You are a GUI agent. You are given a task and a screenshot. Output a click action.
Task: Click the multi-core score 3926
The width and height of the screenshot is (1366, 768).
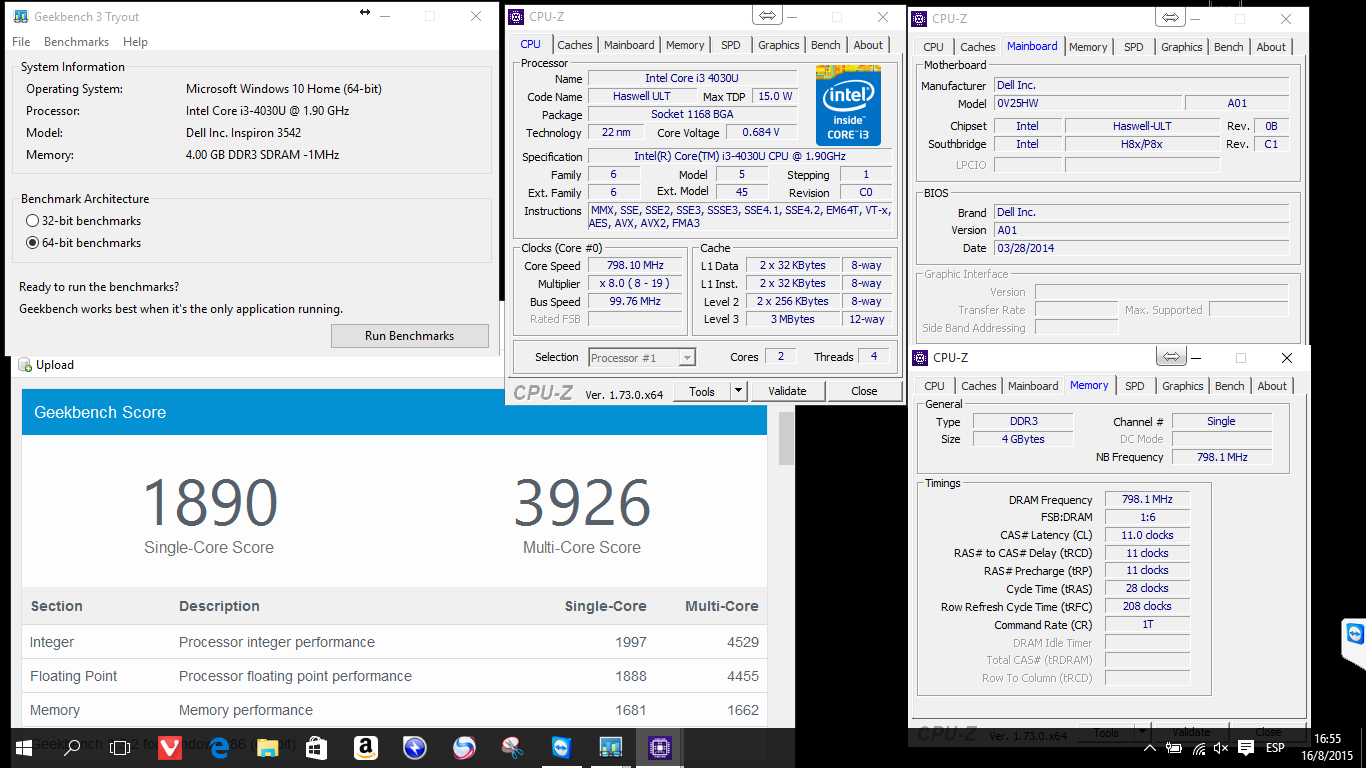click(x=582, y=503)
